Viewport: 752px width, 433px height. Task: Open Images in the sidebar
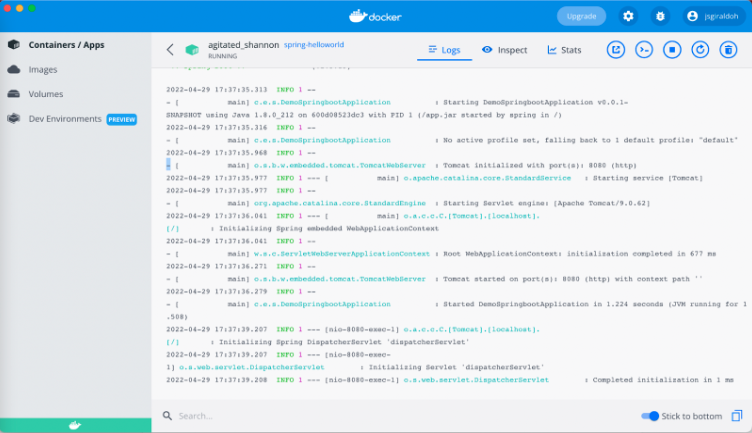point(42,69)
